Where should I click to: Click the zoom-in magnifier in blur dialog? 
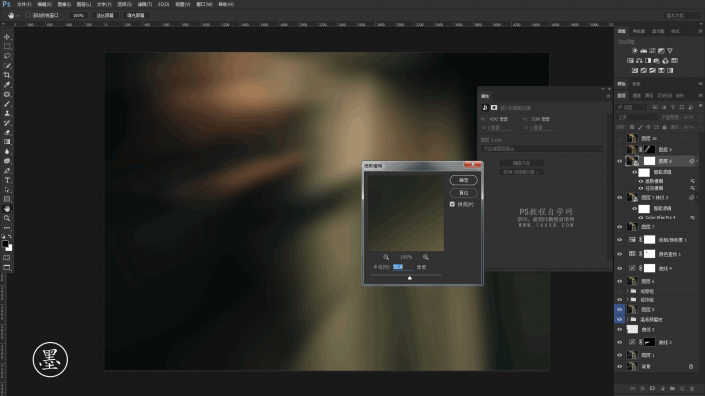[425, 257]
